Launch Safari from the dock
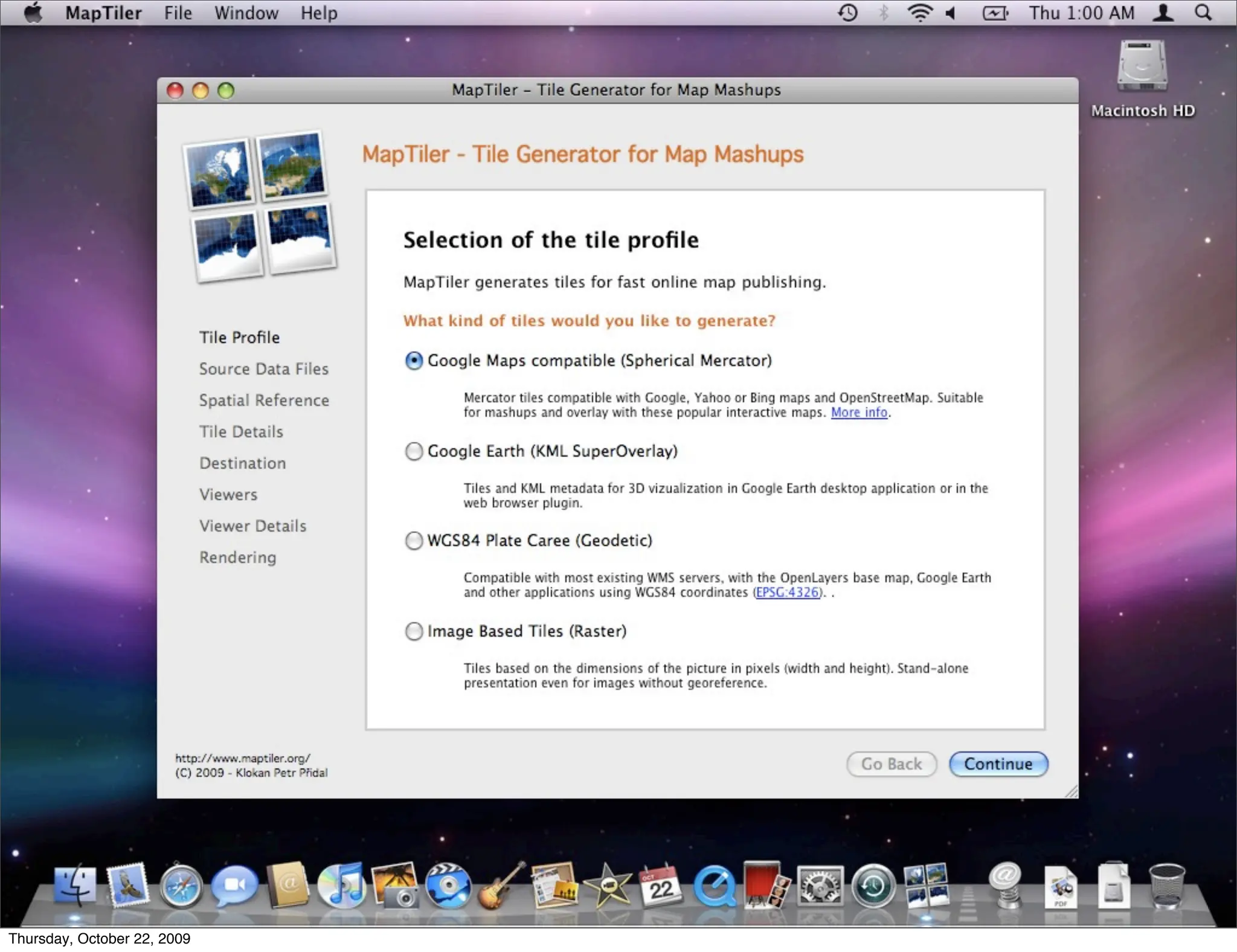The image size is (1237, 952). coord(181,886)
